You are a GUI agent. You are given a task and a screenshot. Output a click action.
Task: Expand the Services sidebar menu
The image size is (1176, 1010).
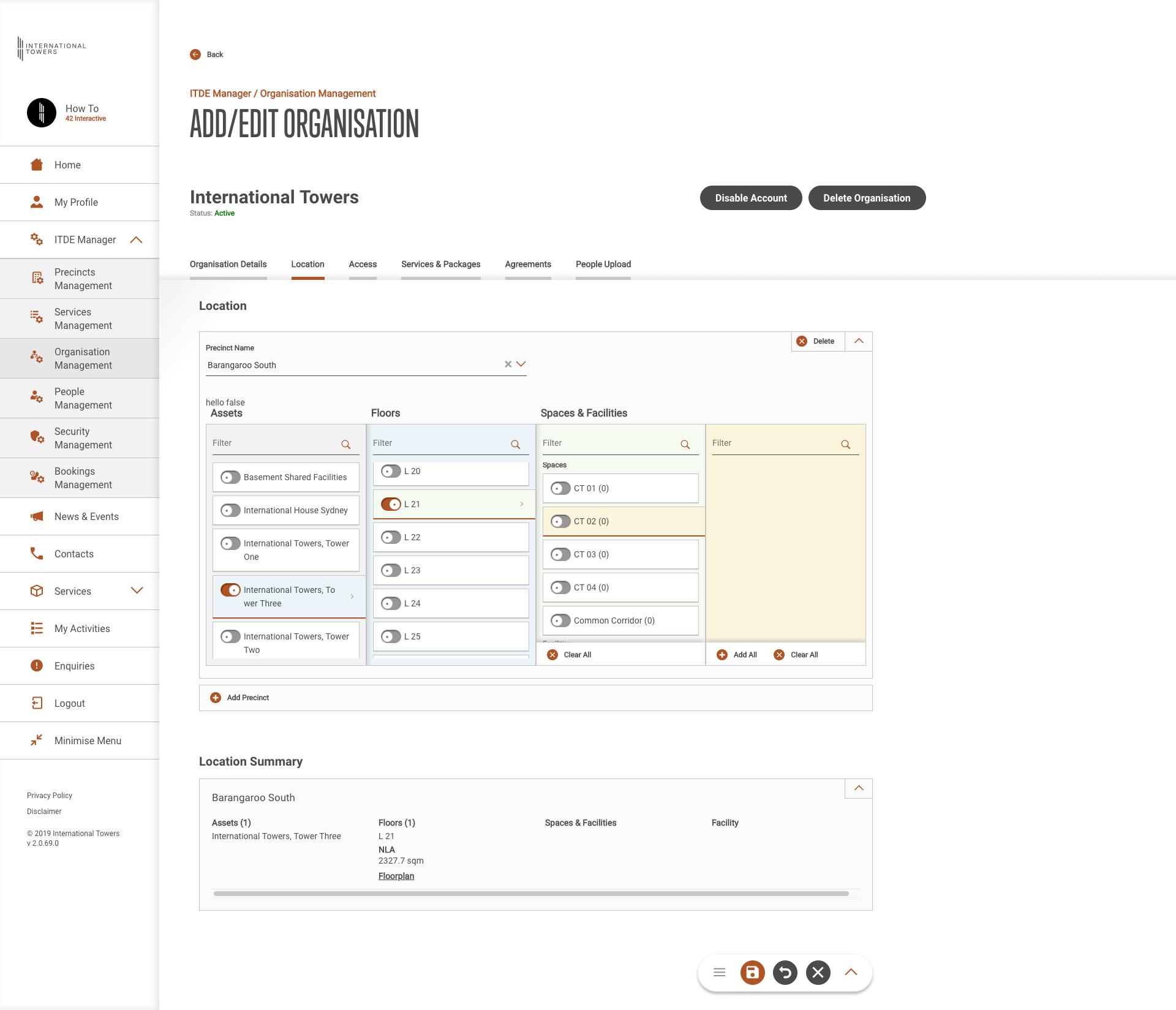click(x=137, y=590)
